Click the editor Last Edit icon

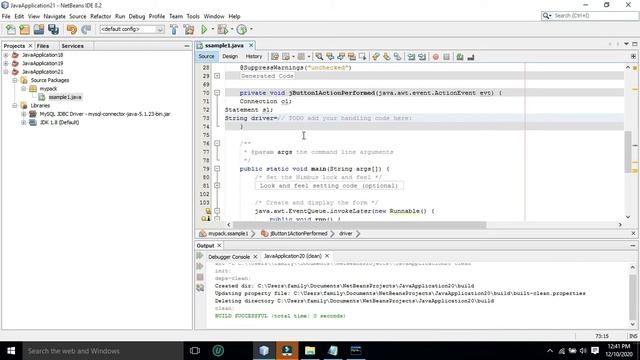click(x=275, y=57)
